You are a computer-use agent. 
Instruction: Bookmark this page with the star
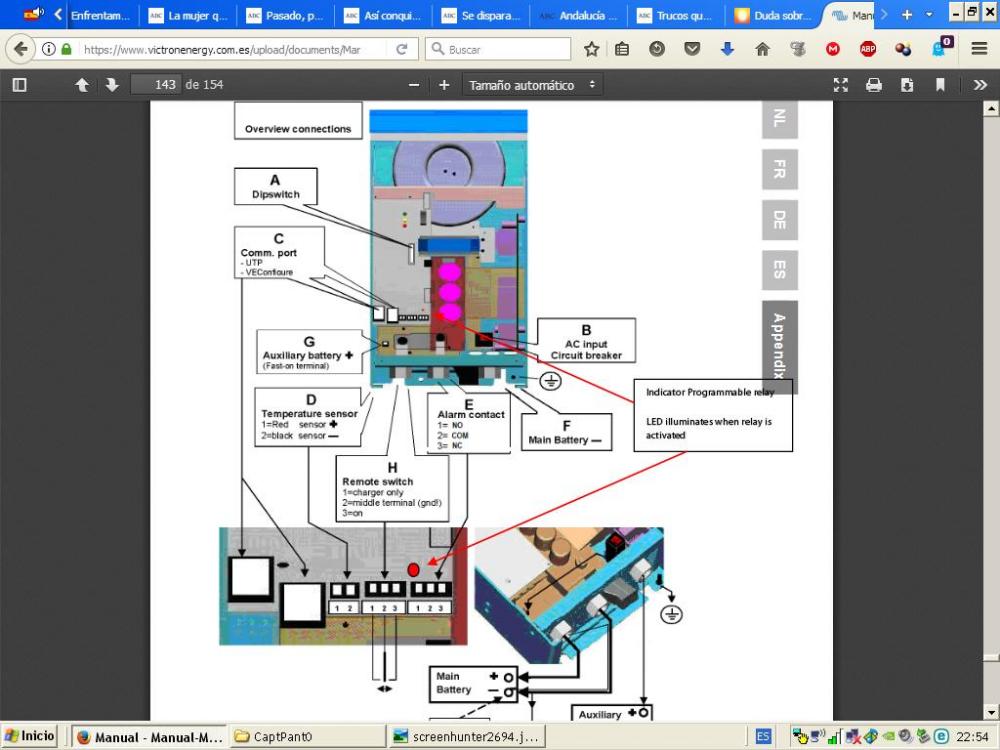point(592,49)
